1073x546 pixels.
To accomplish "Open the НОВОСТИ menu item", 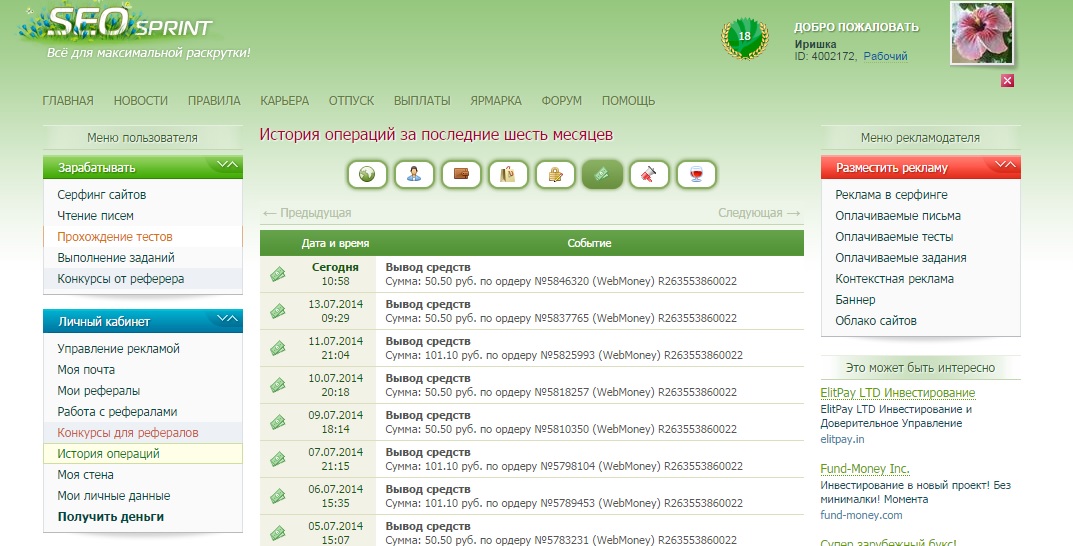I will (140, 101).
